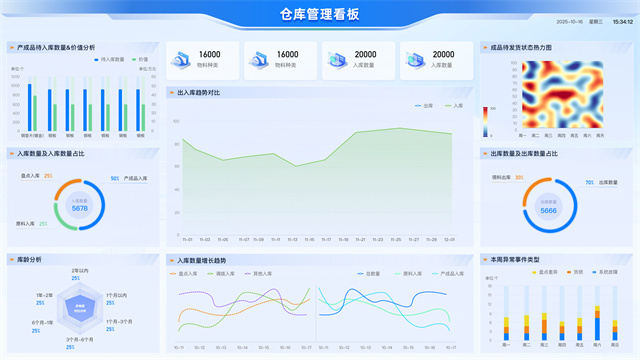Toggle the 系统故障 legend item
This screenshot has width=640, height=360.
click(x=605, y=272)
